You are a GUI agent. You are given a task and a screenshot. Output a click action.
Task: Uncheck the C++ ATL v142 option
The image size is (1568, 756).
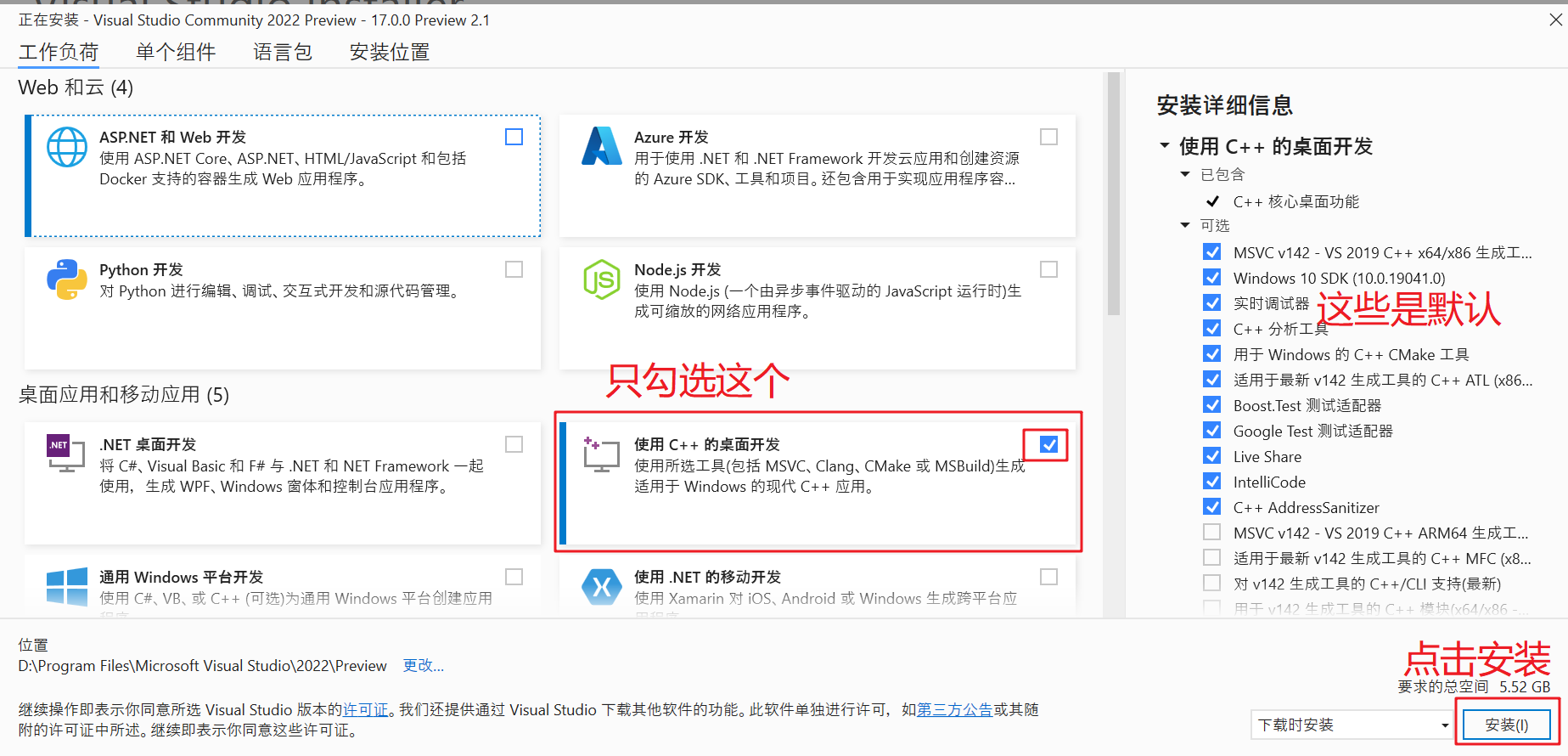point(1212,380)
